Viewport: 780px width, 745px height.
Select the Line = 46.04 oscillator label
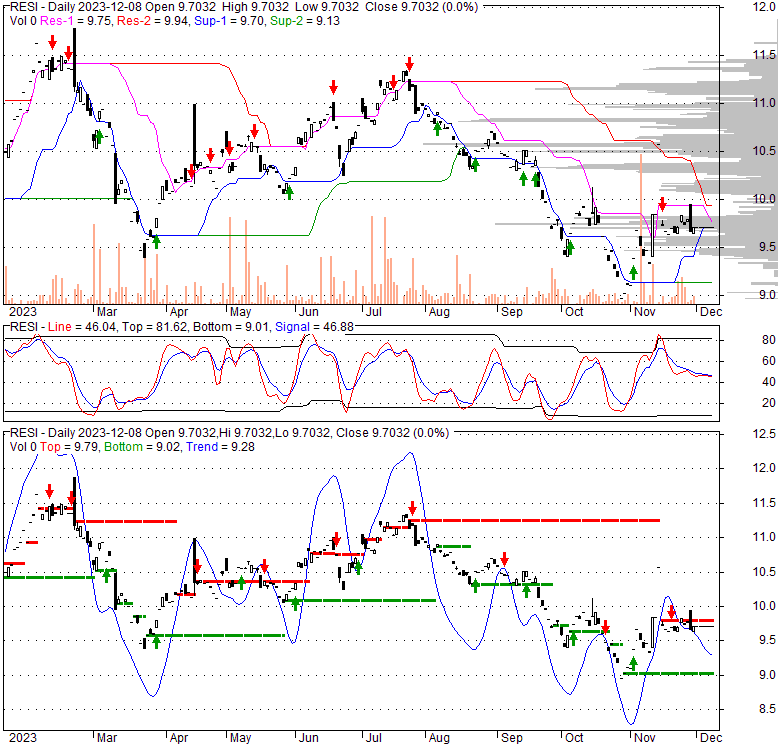pyautogui.click(x=82, y=327)
